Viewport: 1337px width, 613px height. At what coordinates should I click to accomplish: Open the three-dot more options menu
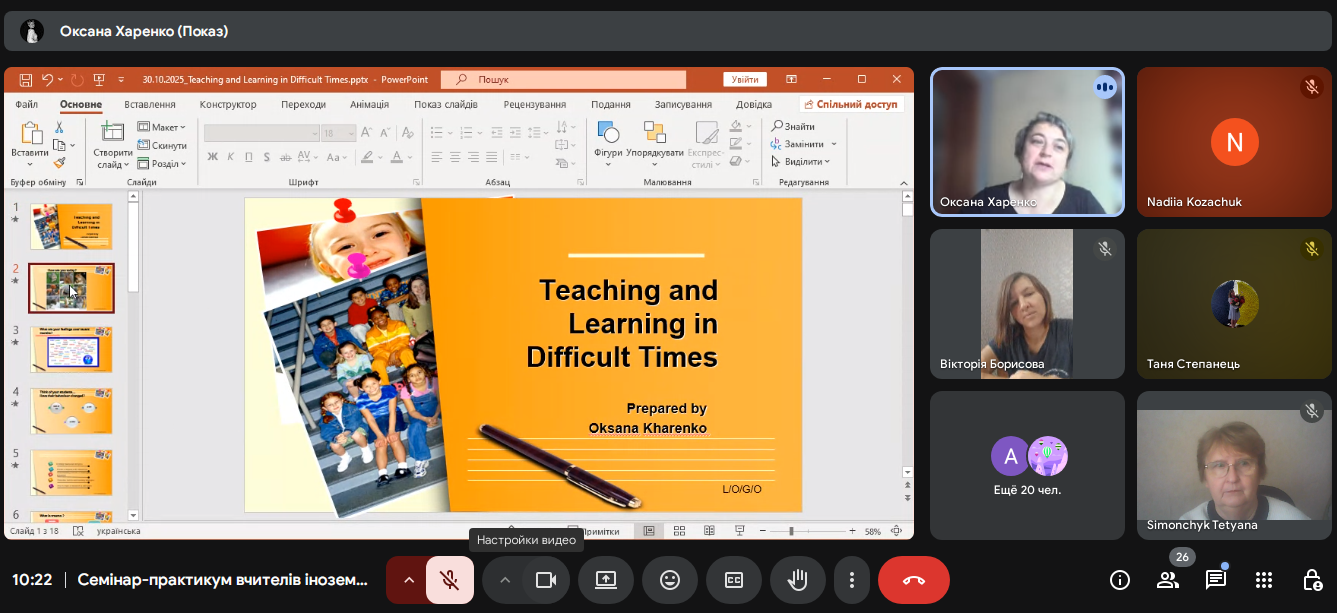[852, 580]
